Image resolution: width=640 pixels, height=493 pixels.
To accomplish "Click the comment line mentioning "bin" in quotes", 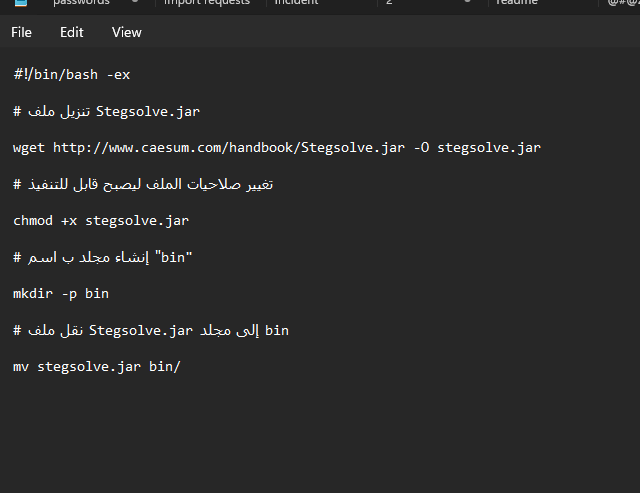I will tap(102, 258).
